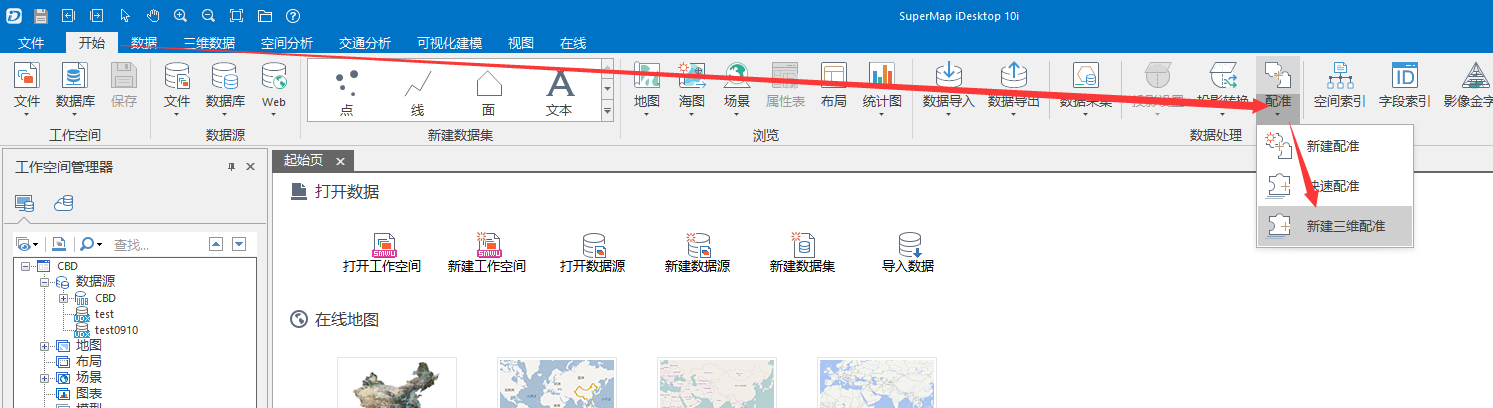Switch to the 数据 ribbon tab

(x=144, y=43)
